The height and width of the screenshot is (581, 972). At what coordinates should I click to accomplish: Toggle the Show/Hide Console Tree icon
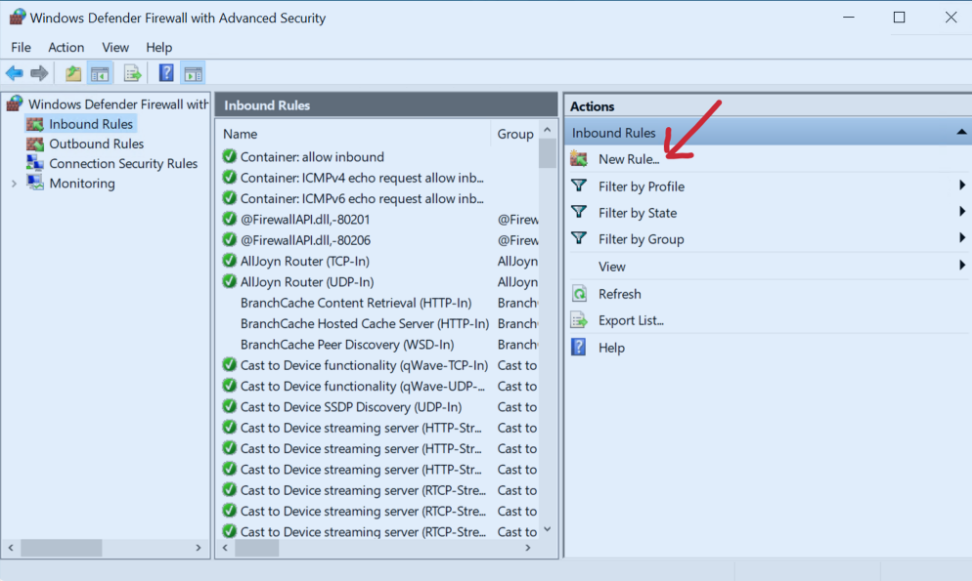[100, 73]
